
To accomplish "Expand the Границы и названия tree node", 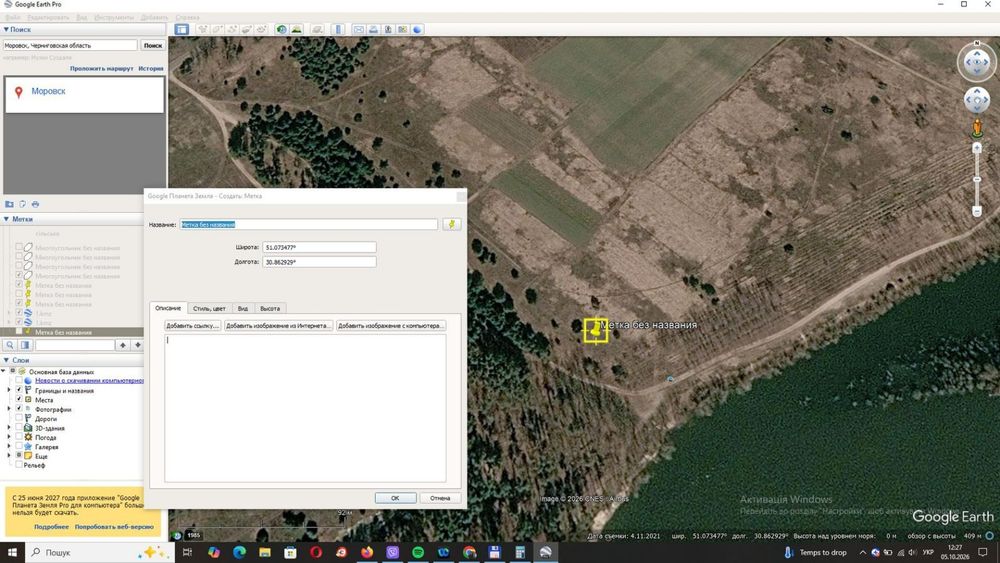I will pyautogui.click(x=9, y=390).
